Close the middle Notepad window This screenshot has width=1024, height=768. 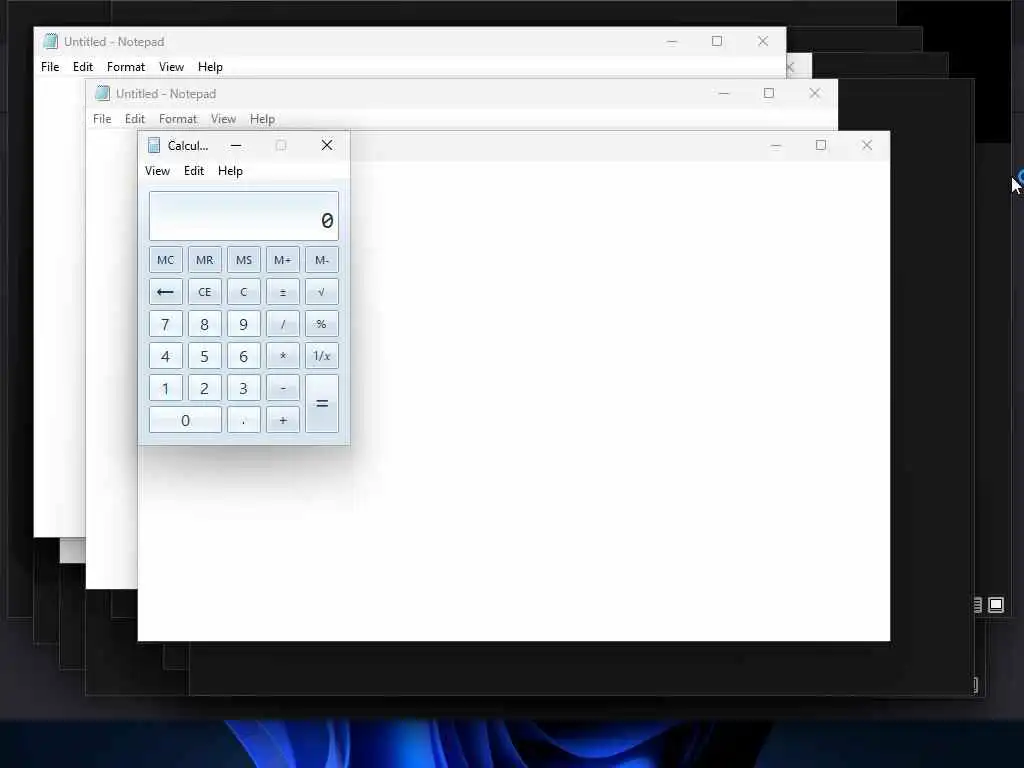[x=814, y=93]
